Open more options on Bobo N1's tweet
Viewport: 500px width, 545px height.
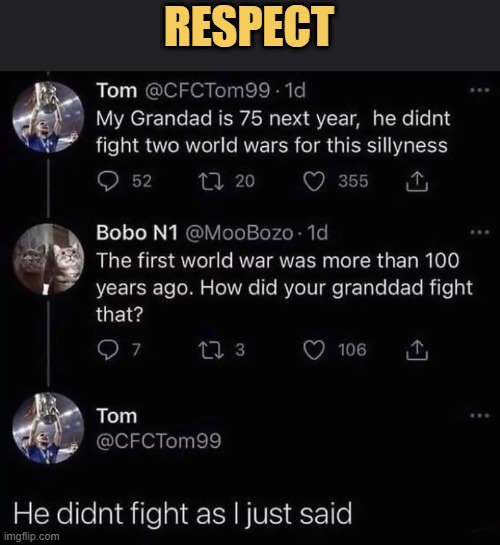click(480, 232)
